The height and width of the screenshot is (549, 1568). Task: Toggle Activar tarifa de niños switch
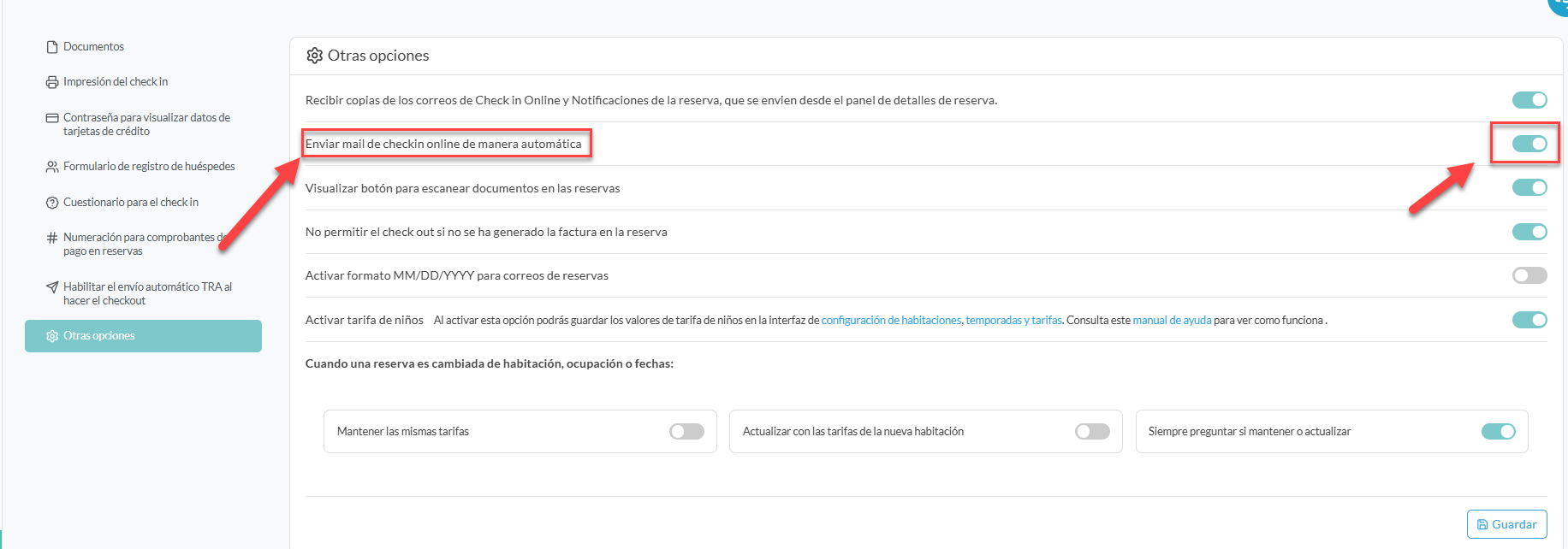coord(1529,320)
